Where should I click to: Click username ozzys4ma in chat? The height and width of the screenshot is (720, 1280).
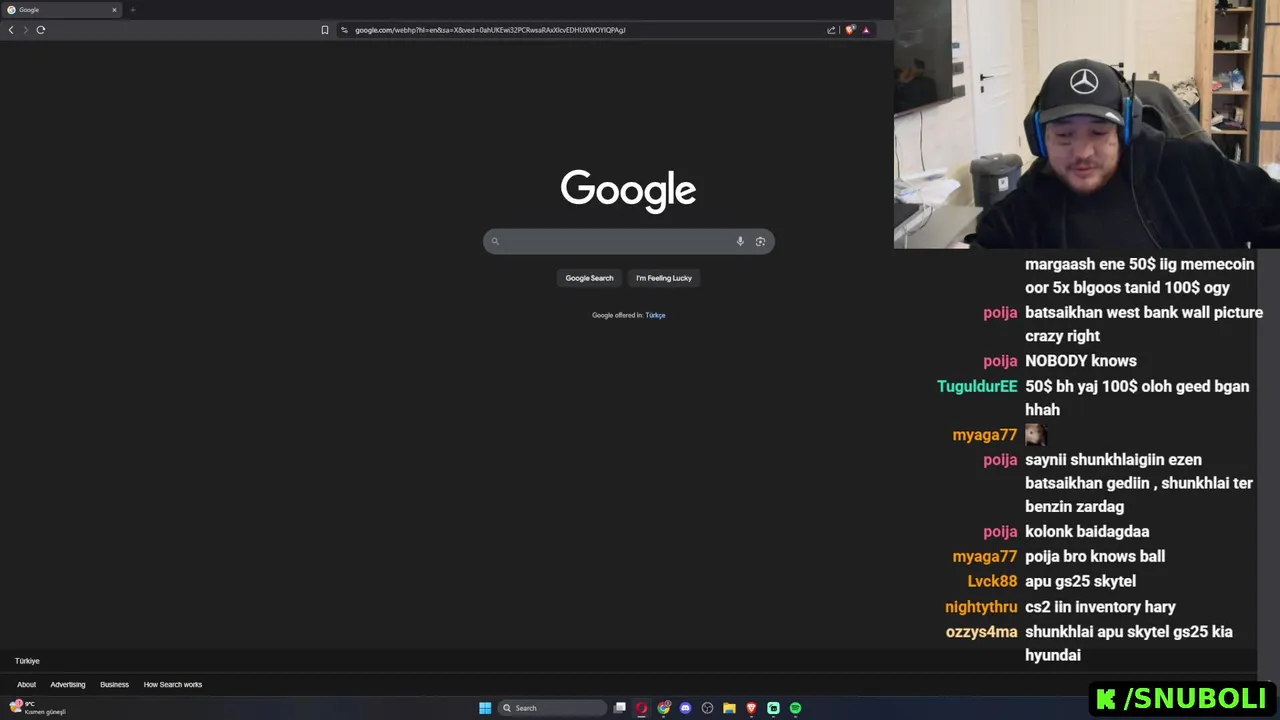pos(981,632)
